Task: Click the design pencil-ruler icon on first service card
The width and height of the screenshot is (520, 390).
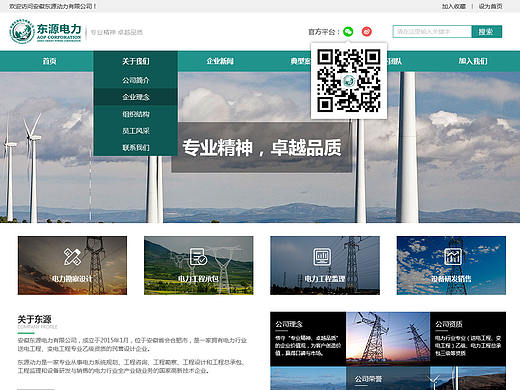Action: (x=72, y=257)
